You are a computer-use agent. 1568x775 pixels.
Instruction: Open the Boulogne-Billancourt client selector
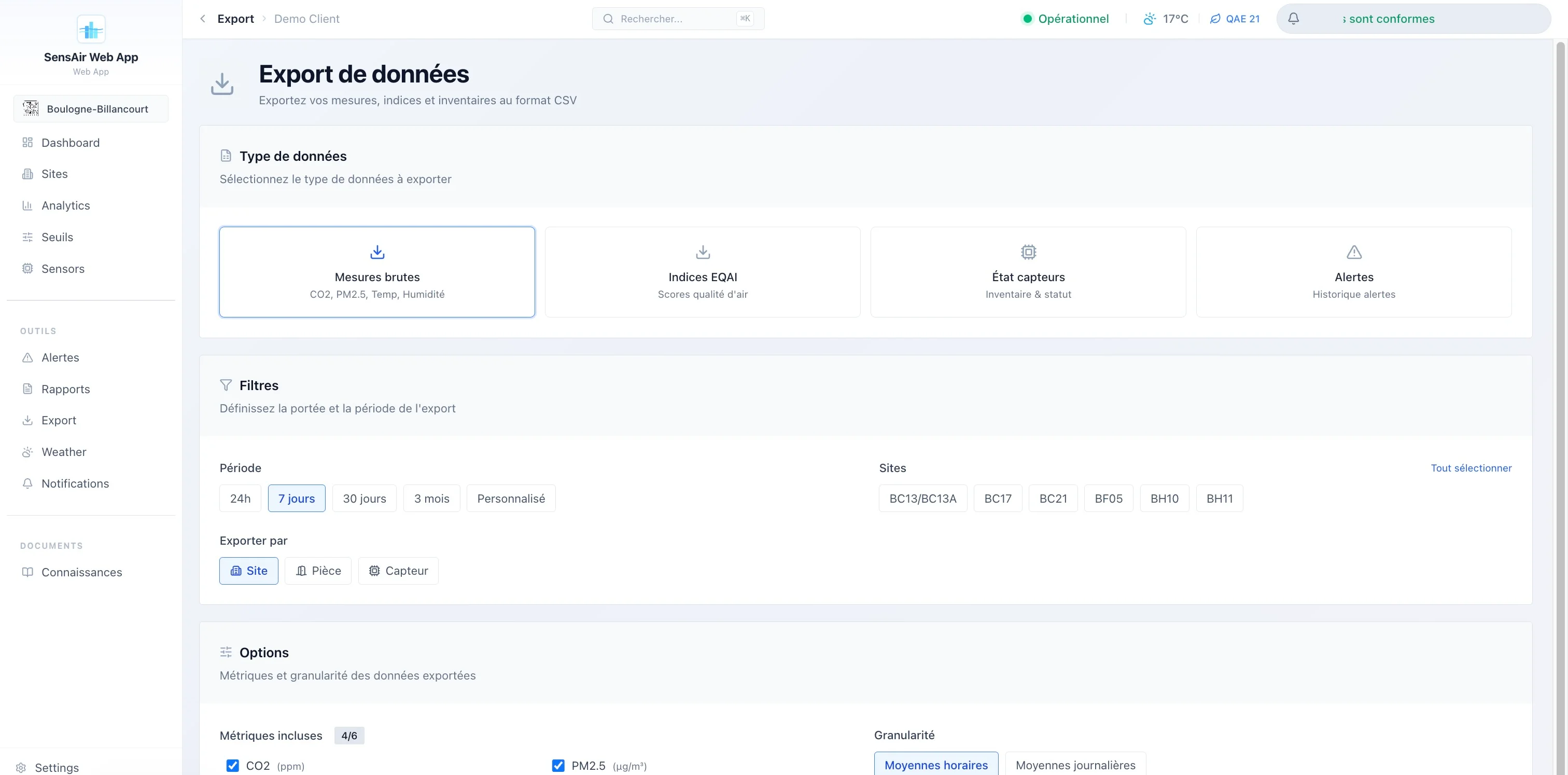[x=91, y=108]
